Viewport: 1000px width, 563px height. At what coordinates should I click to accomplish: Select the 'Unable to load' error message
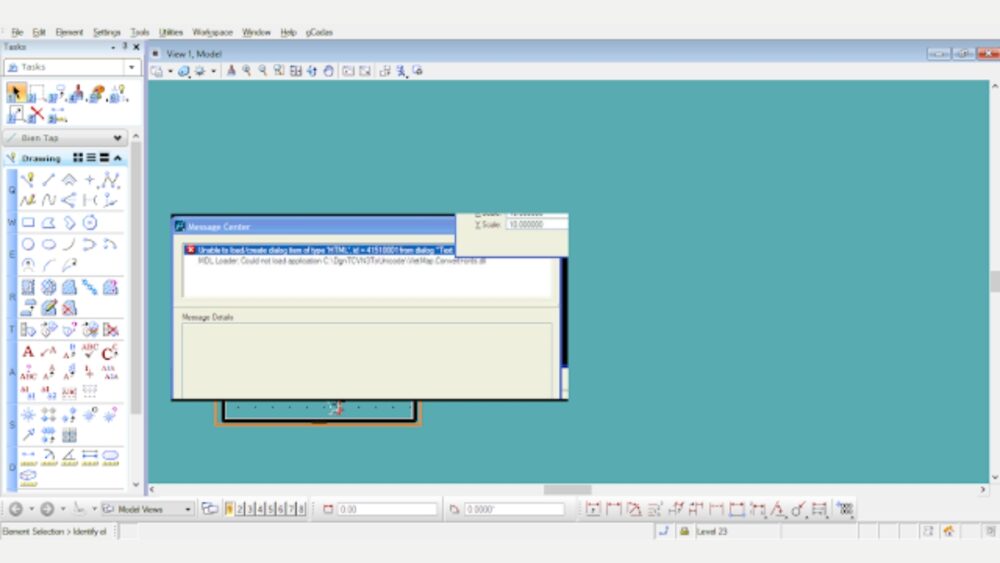[320, 250]
